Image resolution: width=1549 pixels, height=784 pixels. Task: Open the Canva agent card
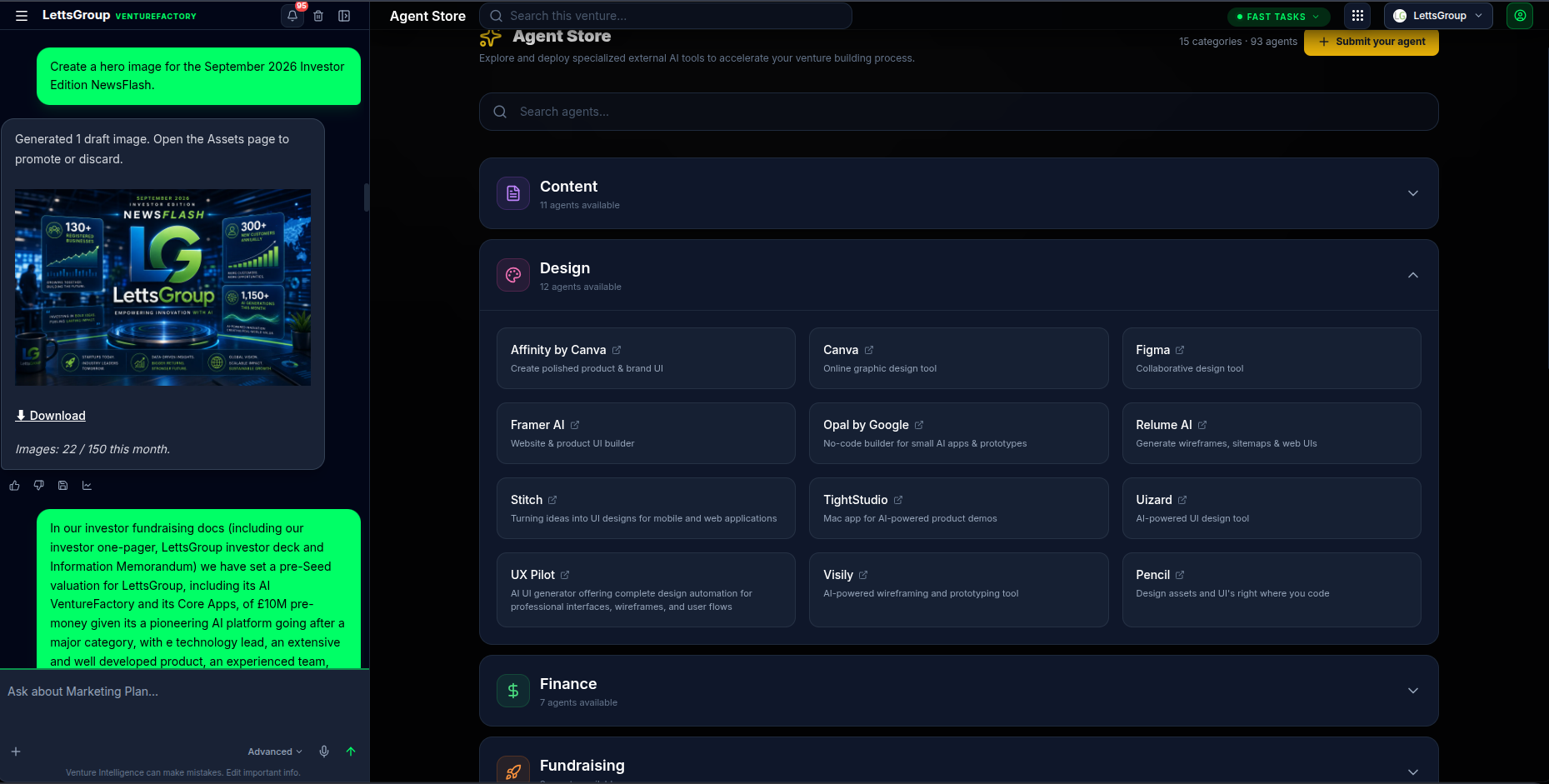[x=958, y=358]
